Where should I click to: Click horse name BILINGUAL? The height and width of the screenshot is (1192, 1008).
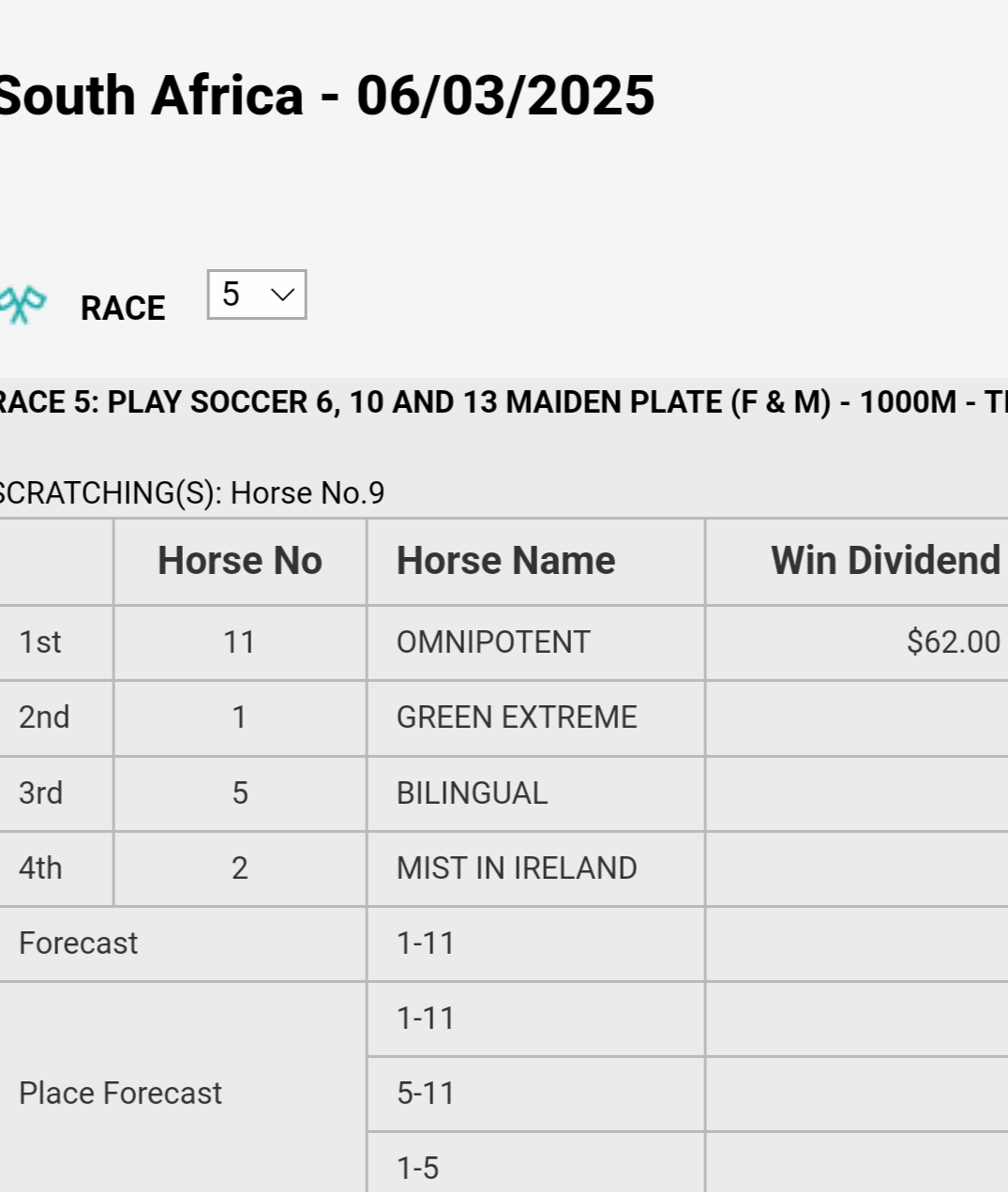tap(472, 793)
